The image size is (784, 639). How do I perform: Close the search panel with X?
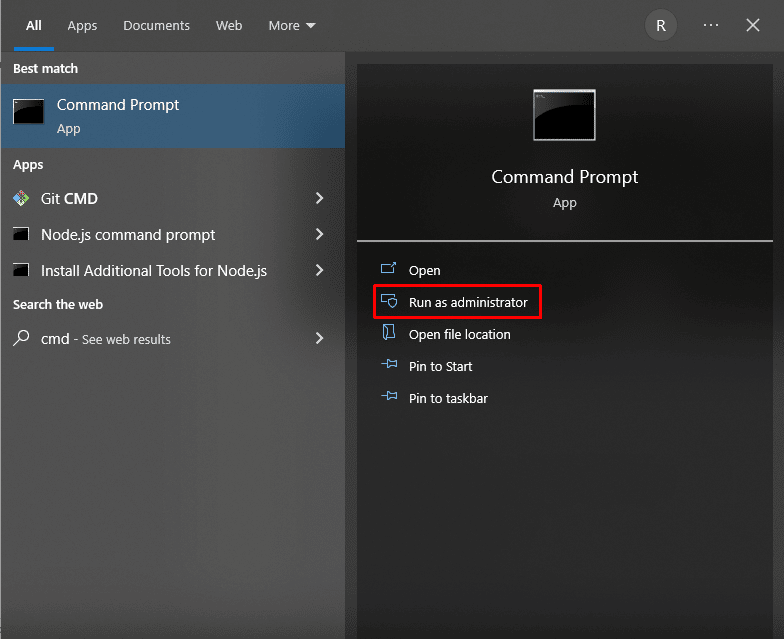tap(752, 25)
